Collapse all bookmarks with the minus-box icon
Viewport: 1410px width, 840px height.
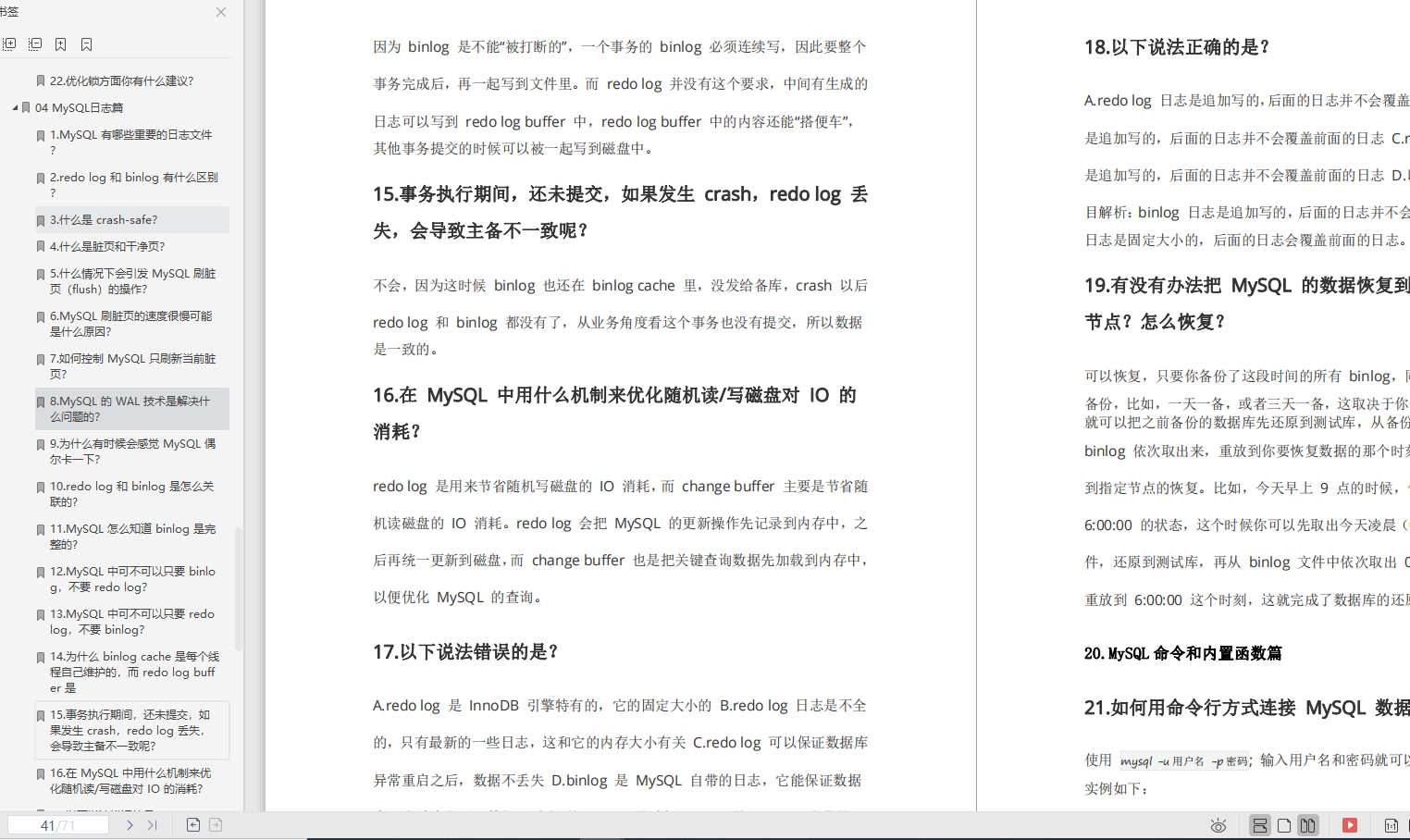click(35, 44)
